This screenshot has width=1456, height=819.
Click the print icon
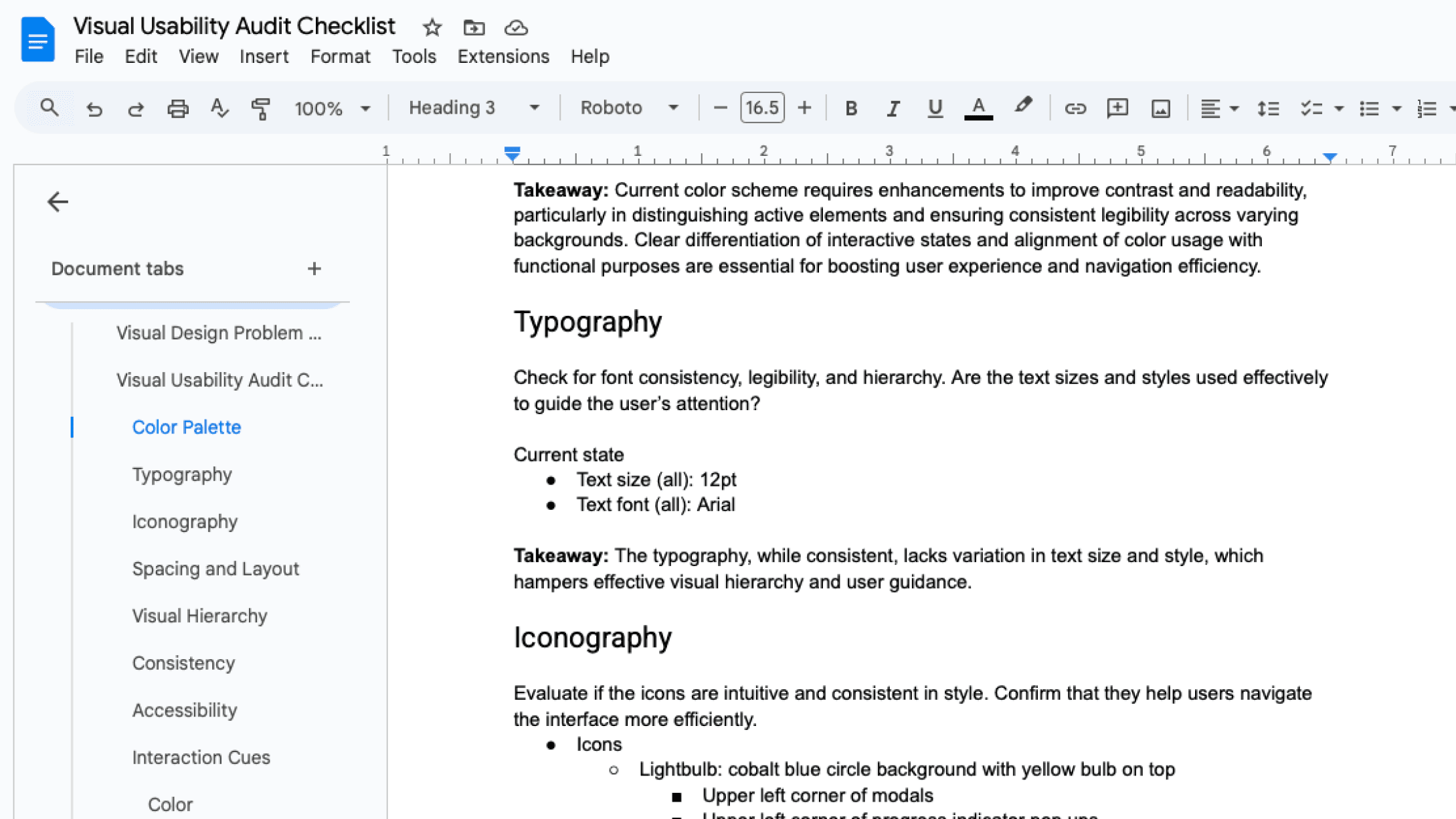coord(177,108)
